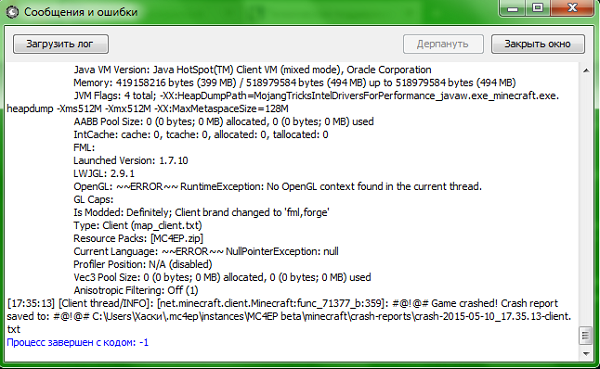Click the disabled 'Дерпануть' button
Viewport: 600px width, 369px height.
coord(443,44)
